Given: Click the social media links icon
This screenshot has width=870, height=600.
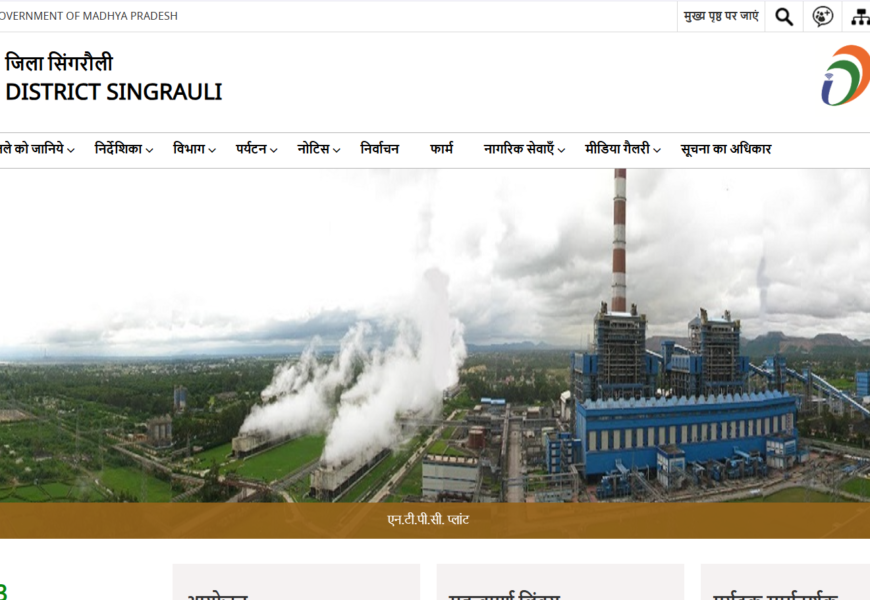Looking at the screenshot, I should click(x=822, y=16).
